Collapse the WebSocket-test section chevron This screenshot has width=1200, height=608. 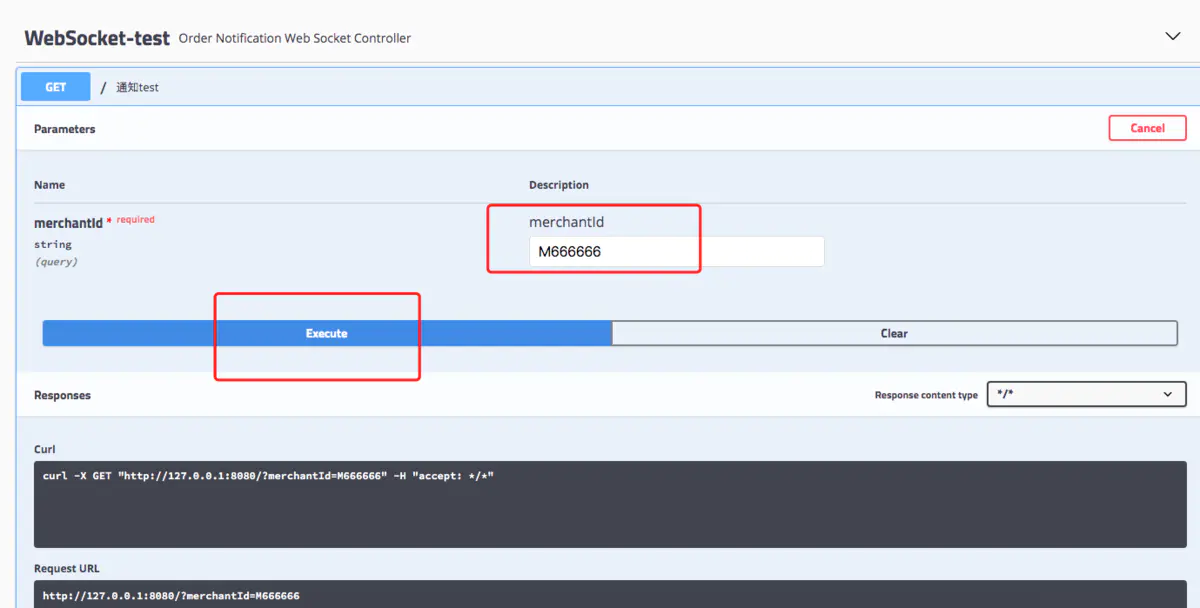1173,36
